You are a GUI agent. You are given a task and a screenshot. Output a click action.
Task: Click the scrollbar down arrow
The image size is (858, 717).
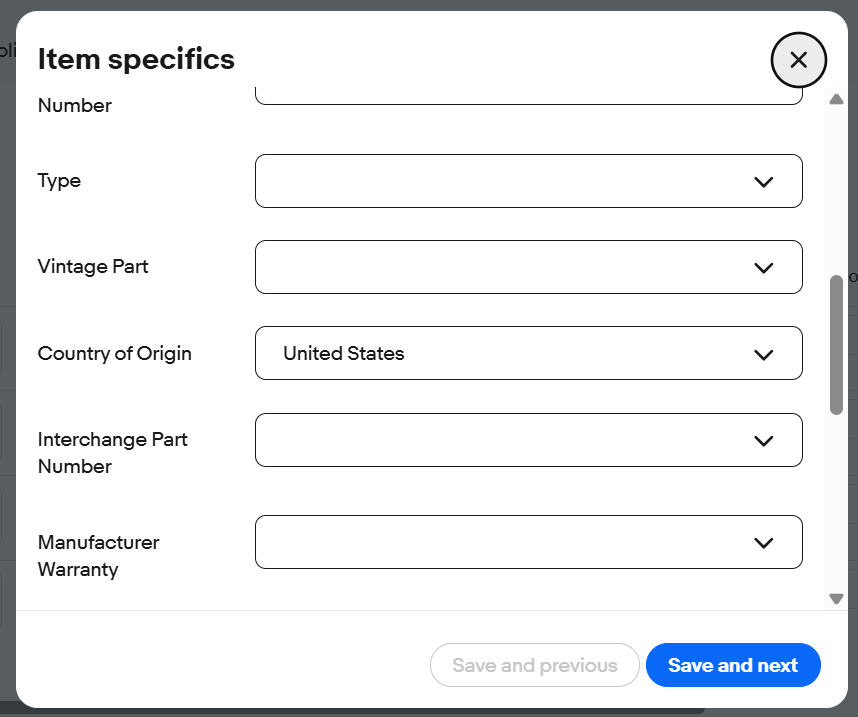click(837, 598)
